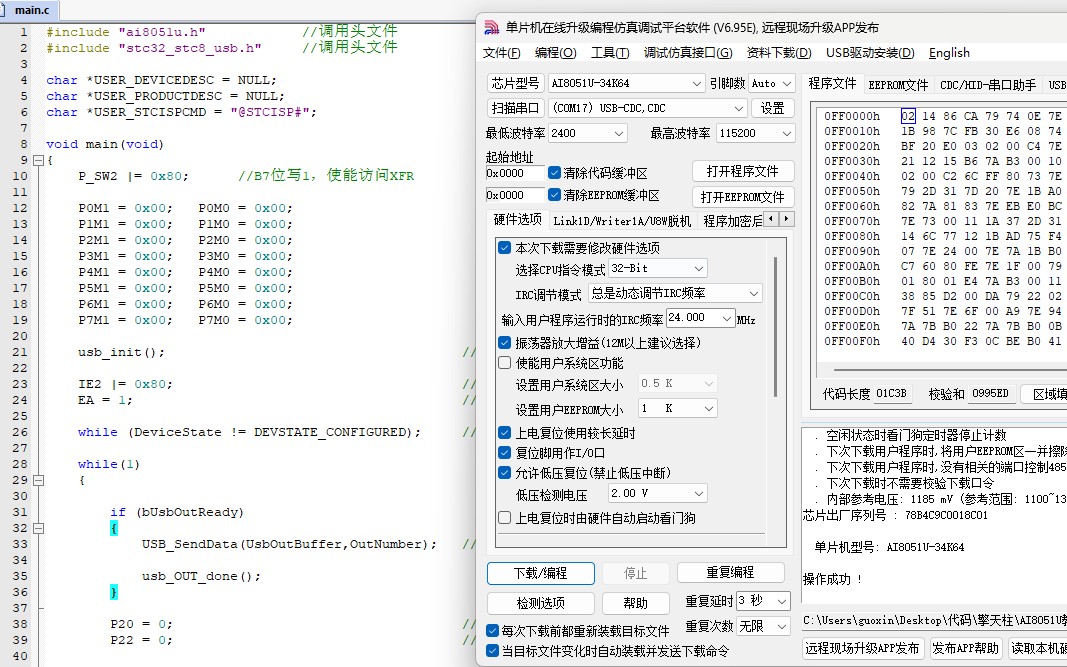Enable 使能用户系统区功能 checkbox
The width and height of the screenshot is (1067, 667).
pyautogui.click(x=504, y=363)
